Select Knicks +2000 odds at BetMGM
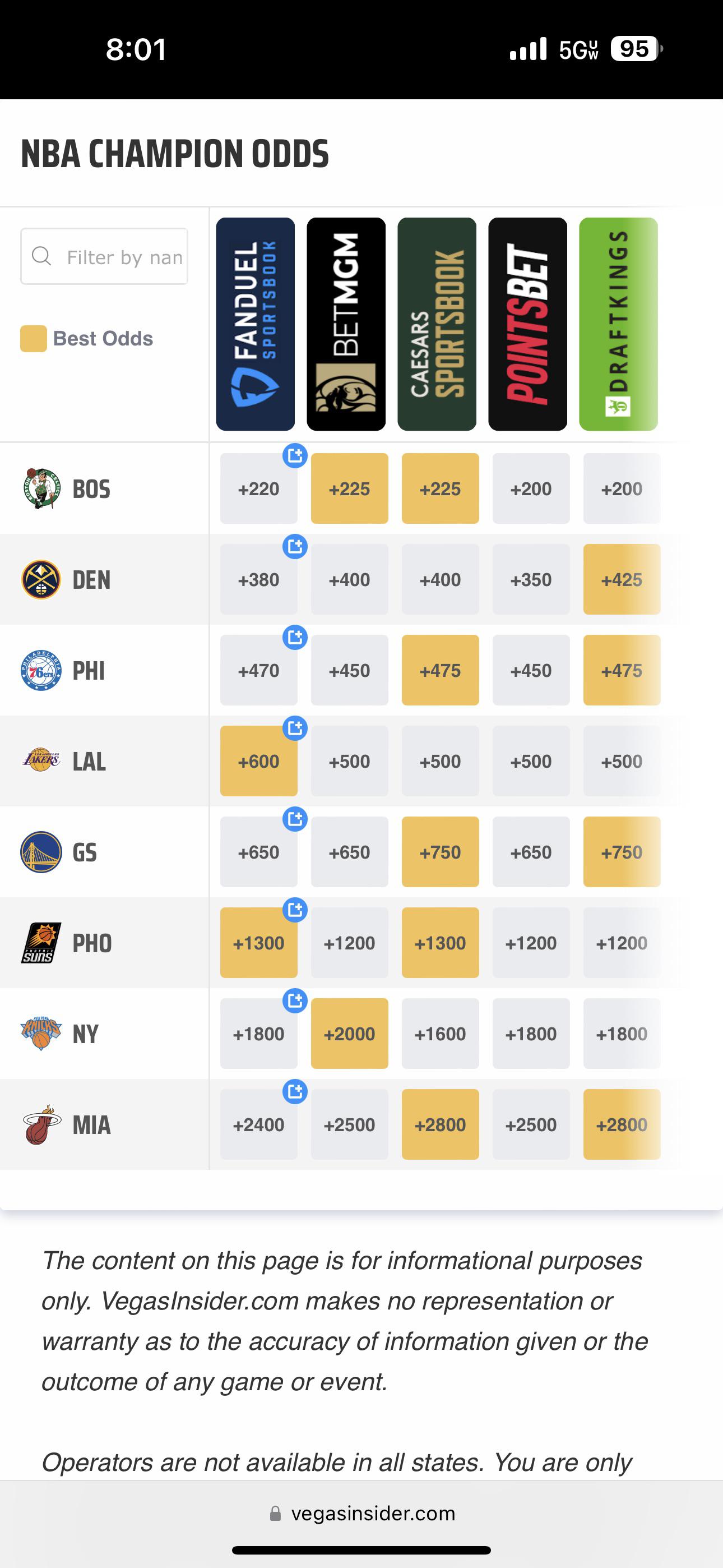The image size is (723, 1568). coord(349,1034)
